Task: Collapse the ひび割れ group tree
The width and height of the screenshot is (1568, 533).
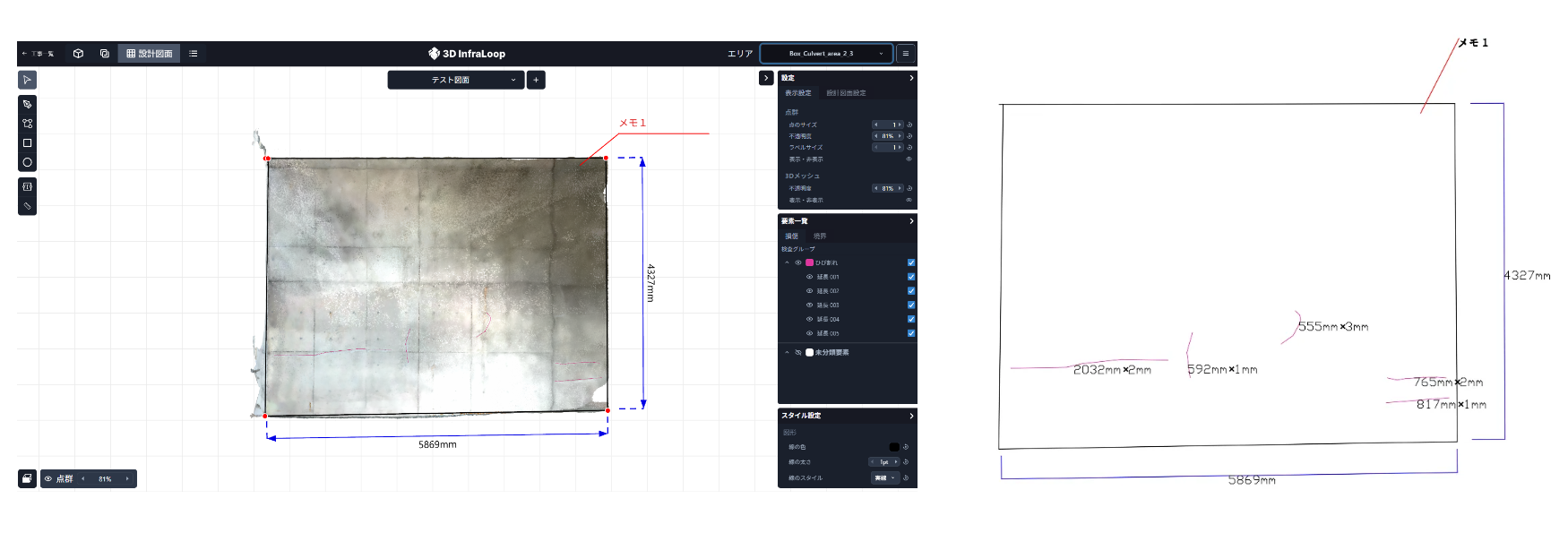Action: pyautogui.click(x=787, y=262)
